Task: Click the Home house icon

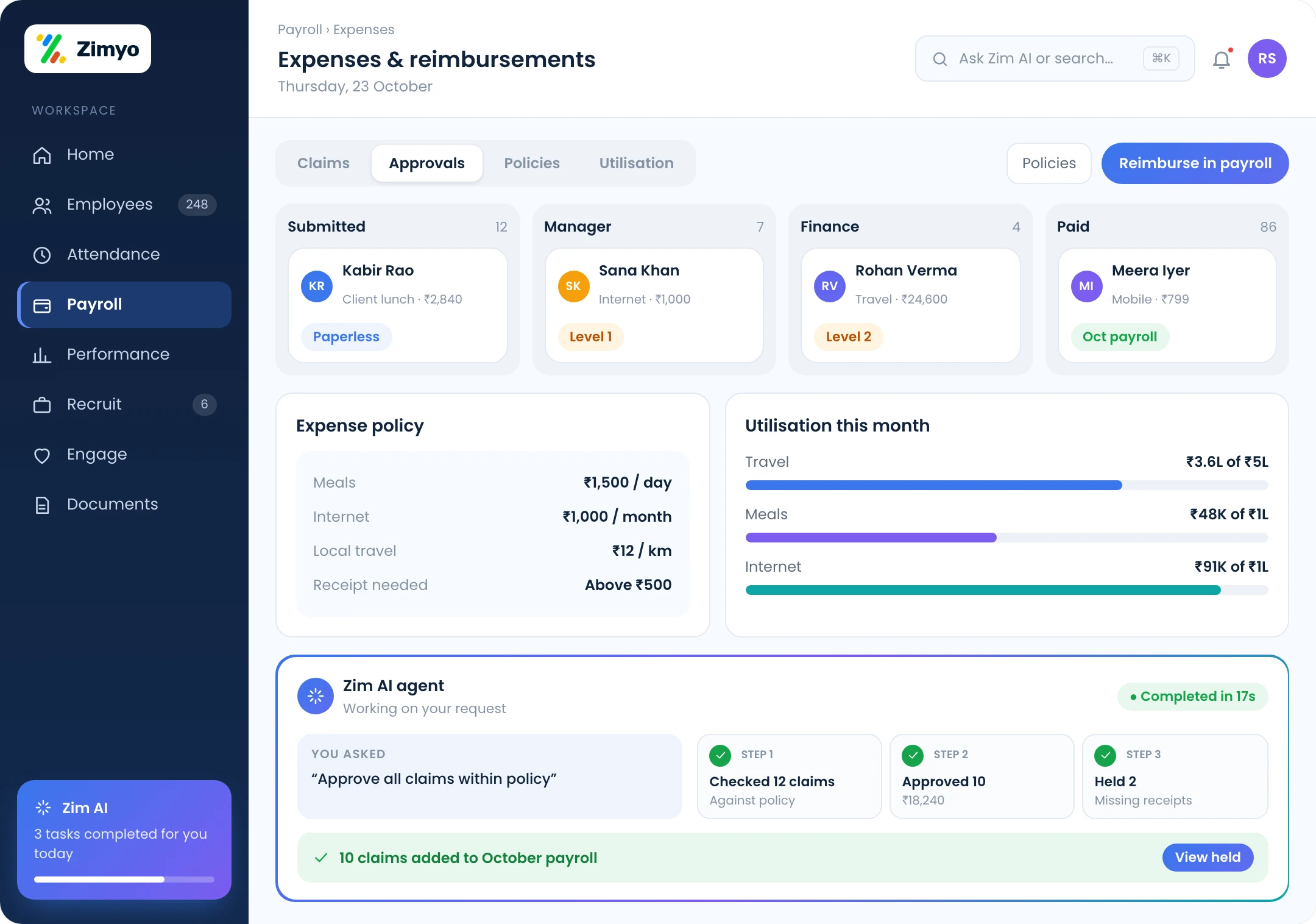Action: click(42, 155)
